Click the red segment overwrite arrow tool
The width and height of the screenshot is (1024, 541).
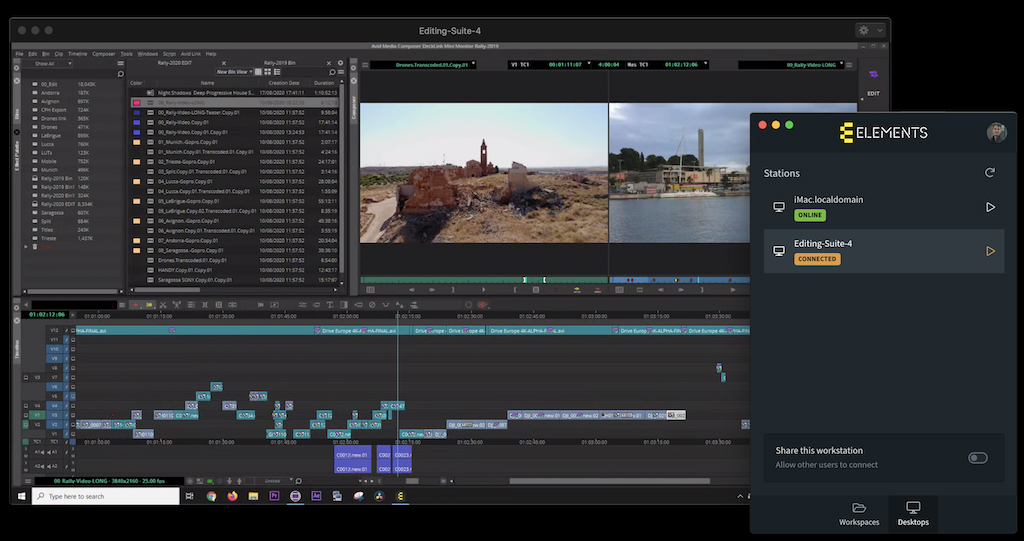(x=136, y=304)
